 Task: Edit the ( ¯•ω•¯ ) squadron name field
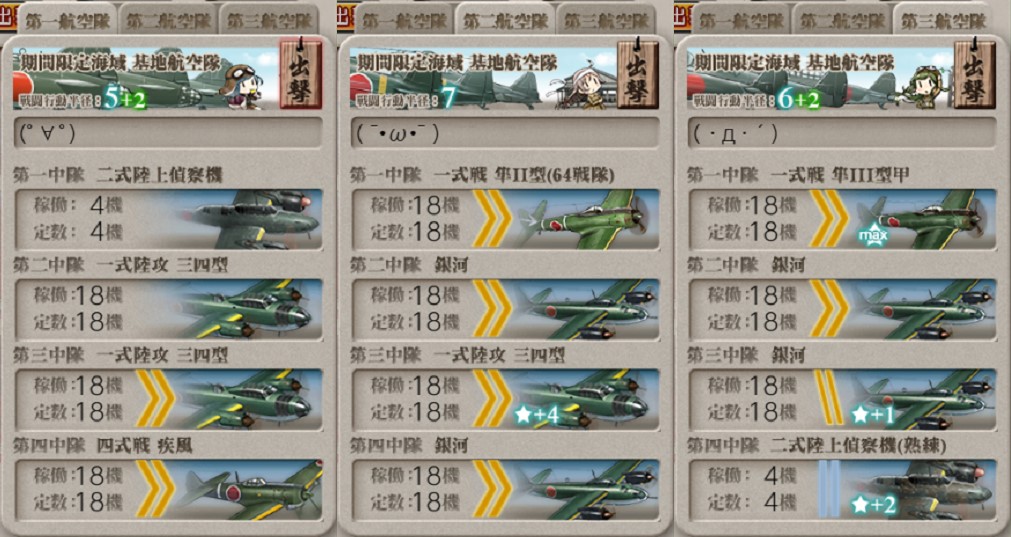pyautogui.click(x=506, y=133)
